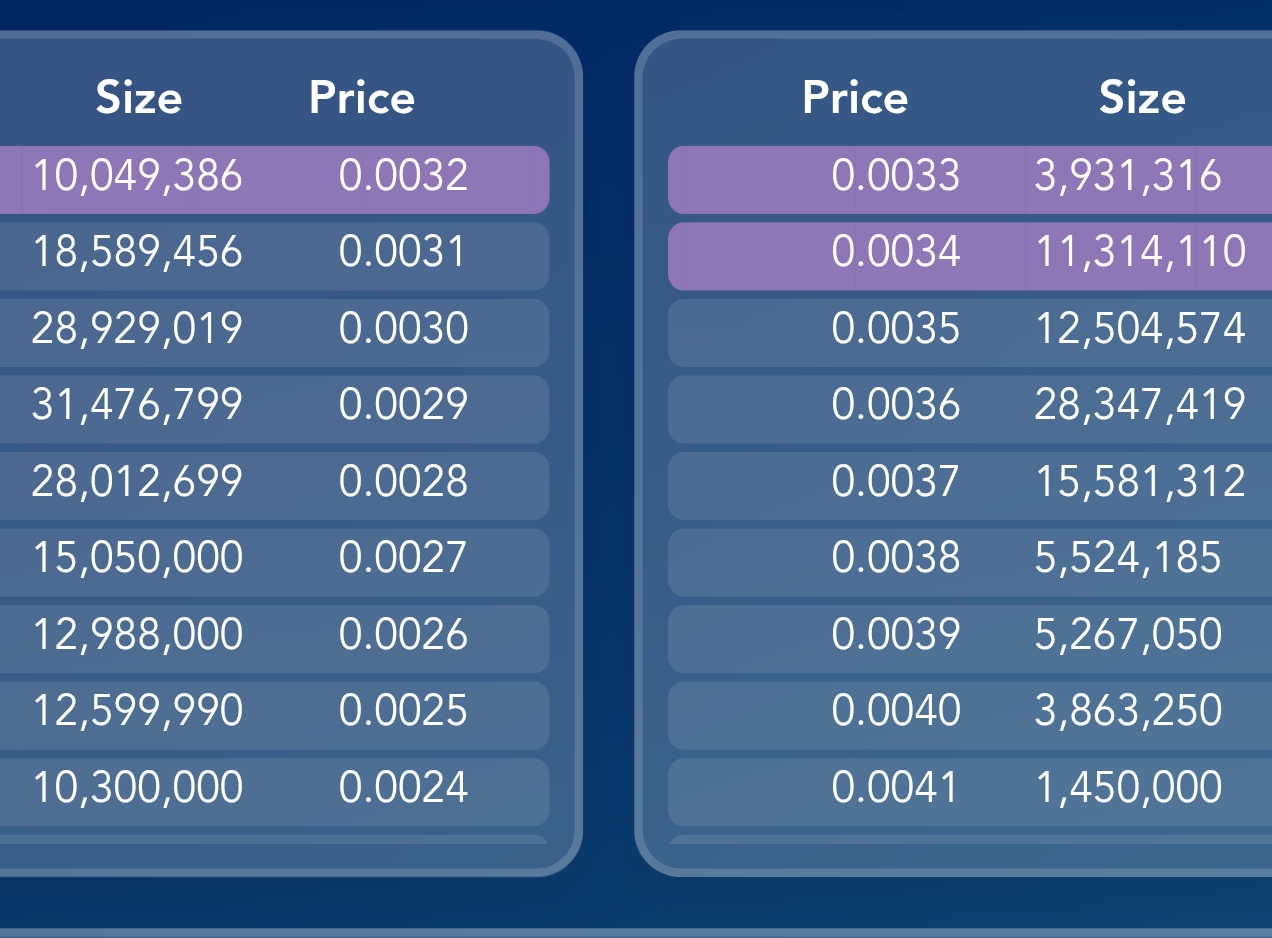Image resolution: width=1272 pixels, height=938 pixels.
Task: Click the ask size 5,524,185
Action: 1128,558
